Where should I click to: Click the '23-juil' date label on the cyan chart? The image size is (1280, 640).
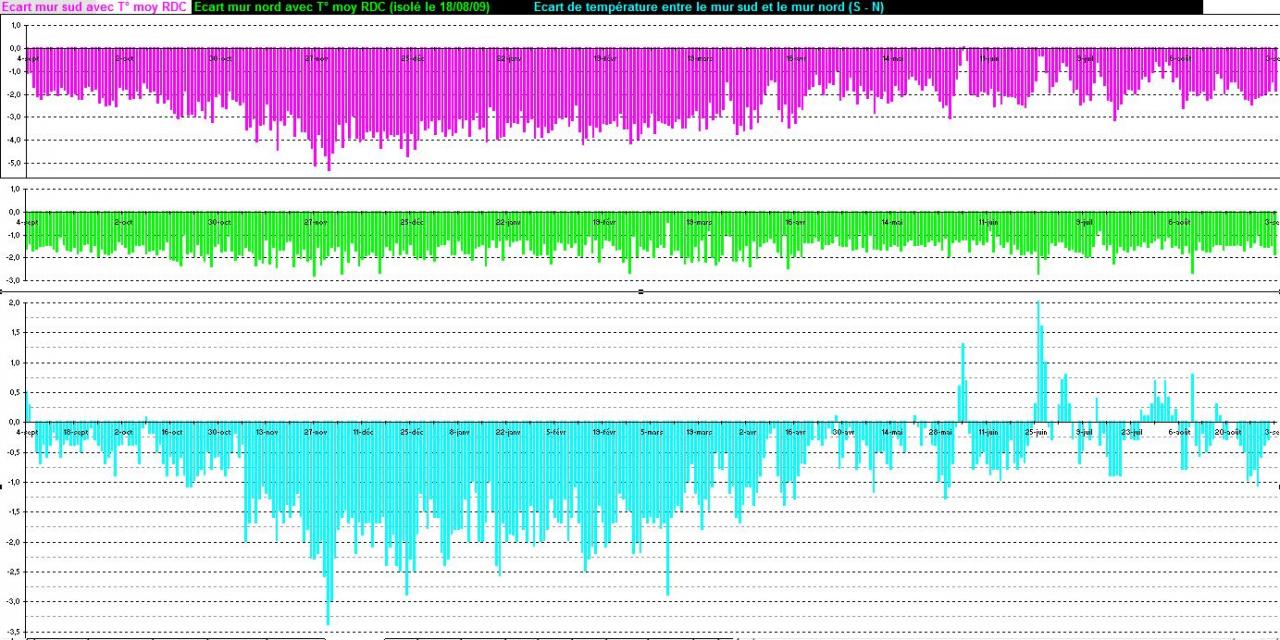click(x=1131, y=432)
